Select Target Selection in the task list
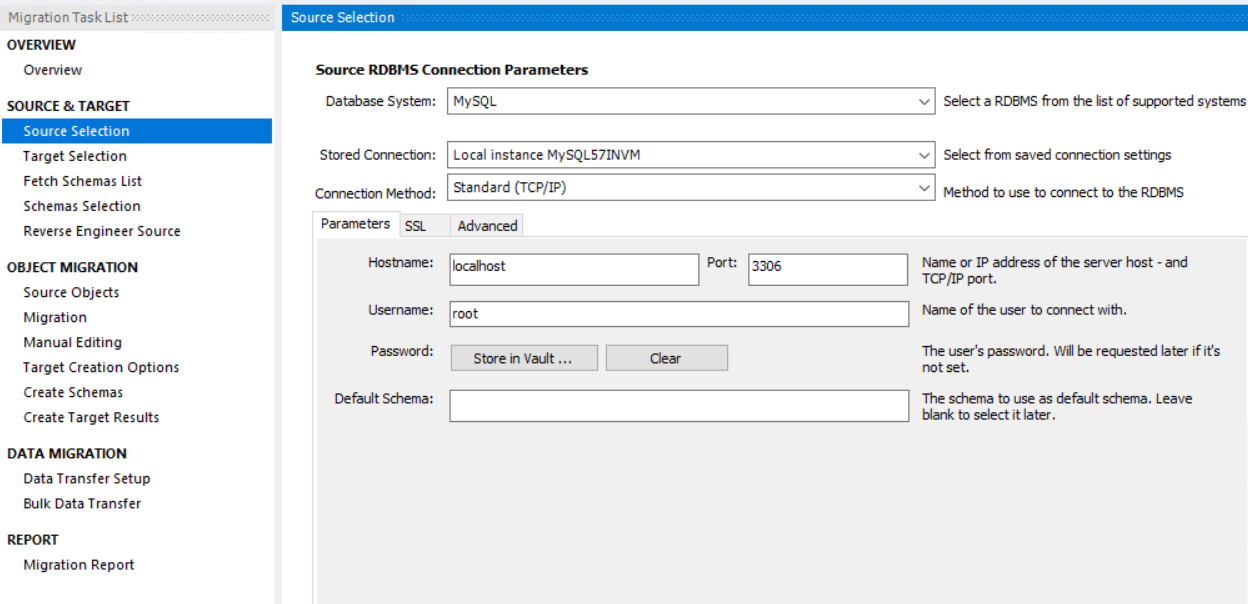This screenshot has height=604, width=1248. (x=75, y=156)
